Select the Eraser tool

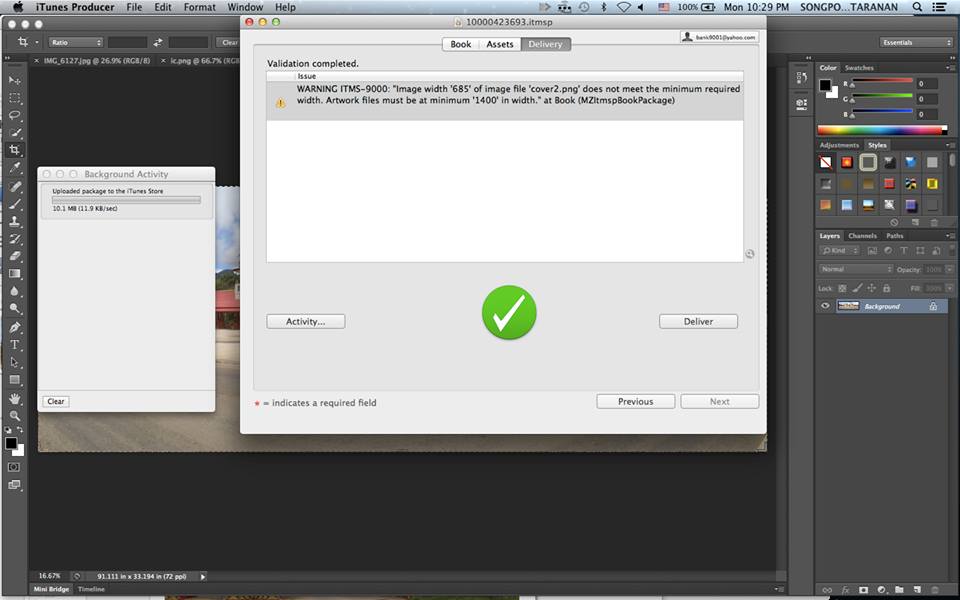(x=15, y=256)
